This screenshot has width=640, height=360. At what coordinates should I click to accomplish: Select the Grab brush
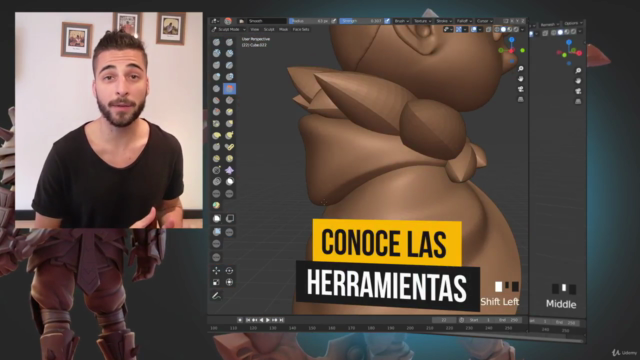point(229,123)
